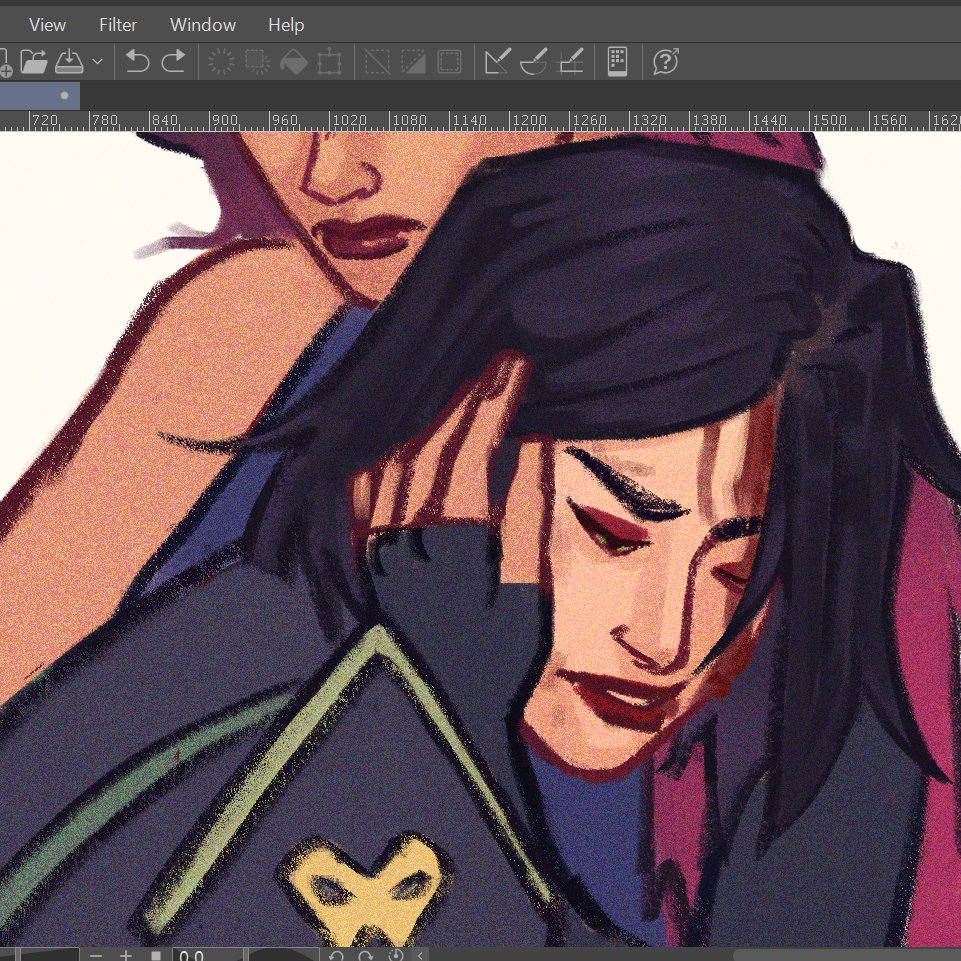Viewport: 961px width, 961px height.
Task: Click the Scale/Rotate transform icon
Action: click(330, 62)
